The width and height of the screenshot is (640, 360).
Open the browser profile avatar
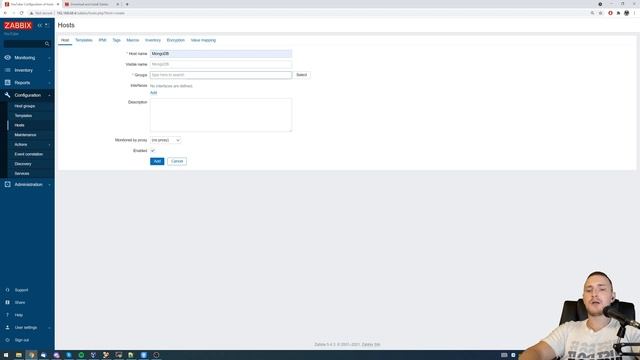(627, 13)
